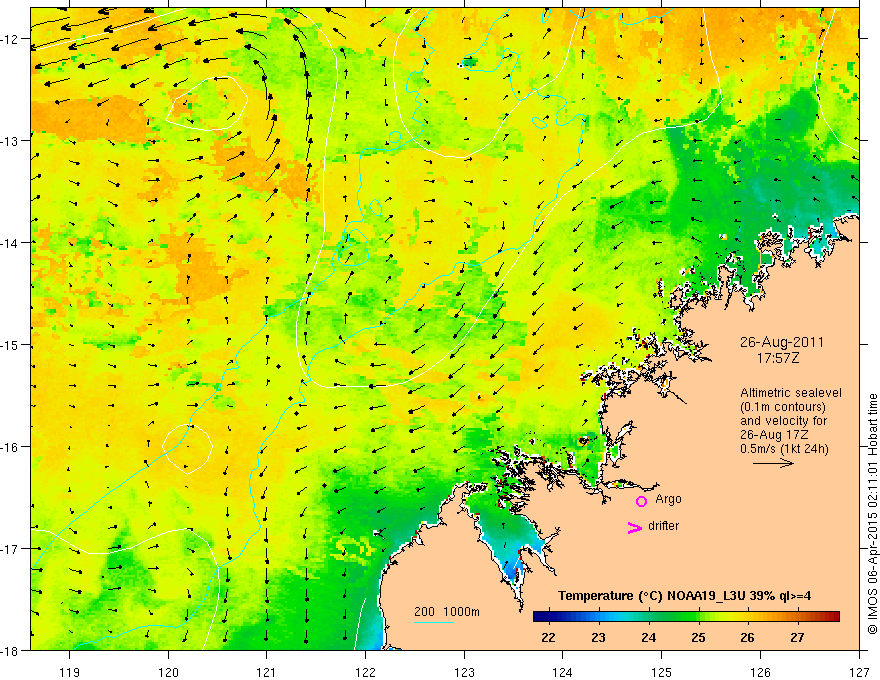Click the color bar tick label 23
The height and width of the screenshot is (680, 880).
[598, 637]
